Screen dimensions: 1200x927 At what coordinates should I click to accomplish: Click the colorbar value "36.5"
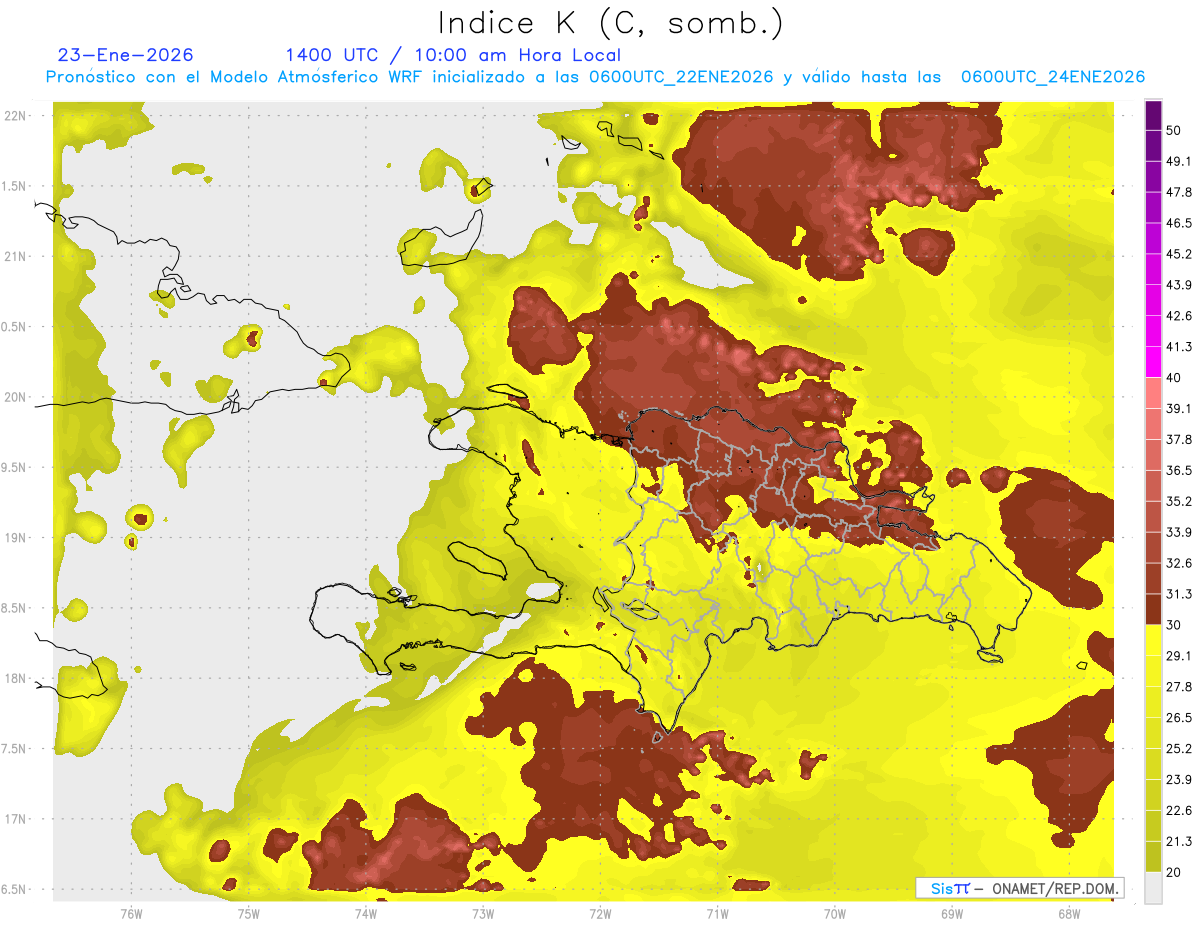pos(1178,470)
